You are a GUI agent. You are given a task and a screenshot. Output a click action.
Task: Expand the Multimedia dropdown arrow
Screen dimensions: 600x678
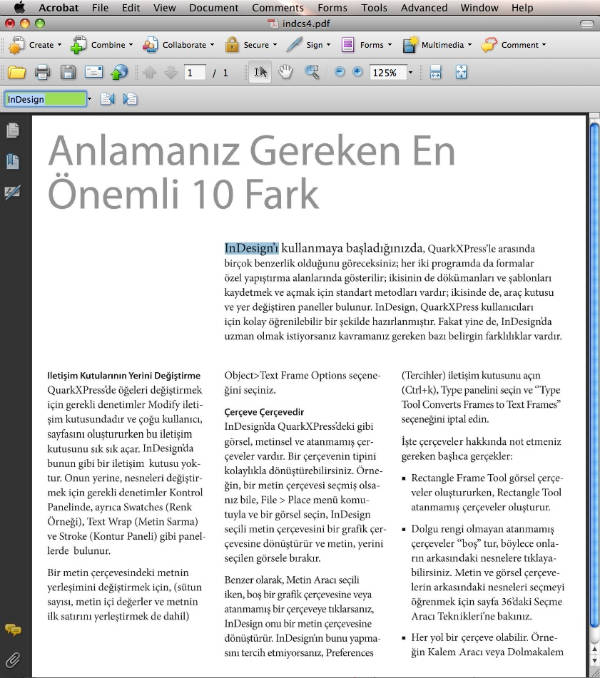[x=470, y=45]
